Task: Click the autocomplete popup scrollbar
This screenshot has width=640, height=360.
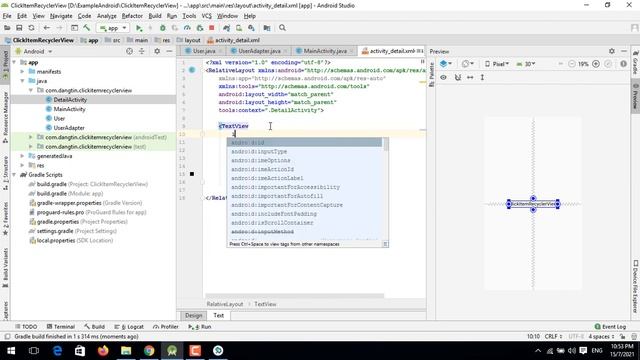Action: tap(386, 144)
